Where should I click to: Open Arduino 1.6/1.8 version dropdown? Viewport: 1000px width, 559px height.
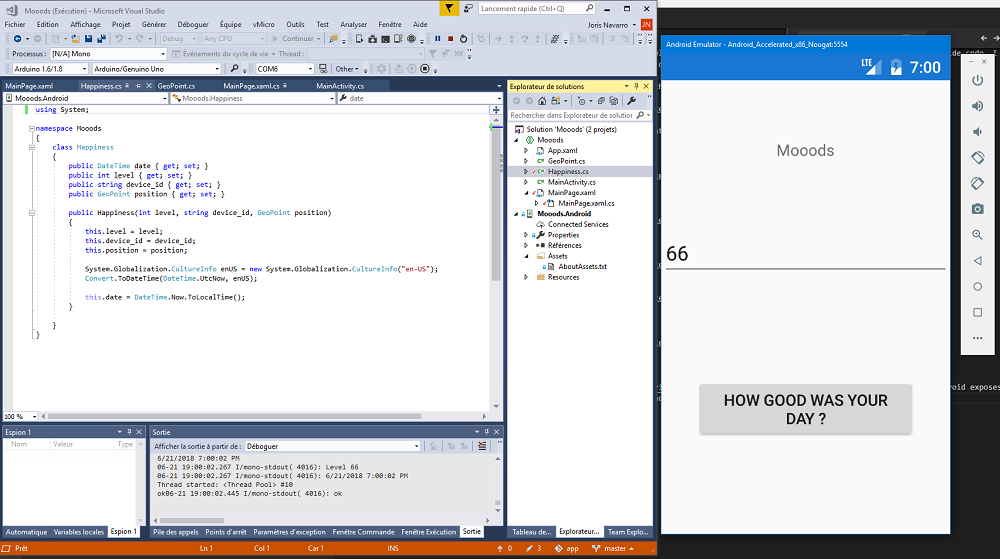tap(50, 69)
